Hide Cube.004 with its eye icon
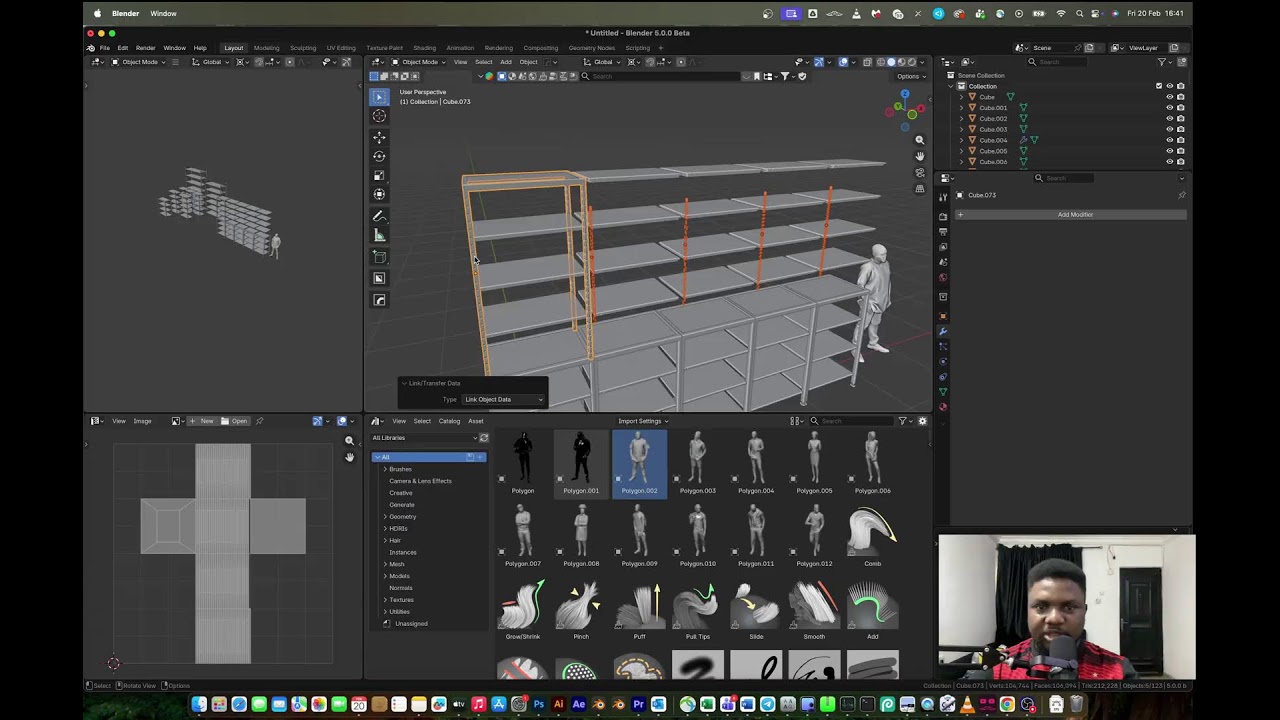1280x720 pixels. point(1169,140)
